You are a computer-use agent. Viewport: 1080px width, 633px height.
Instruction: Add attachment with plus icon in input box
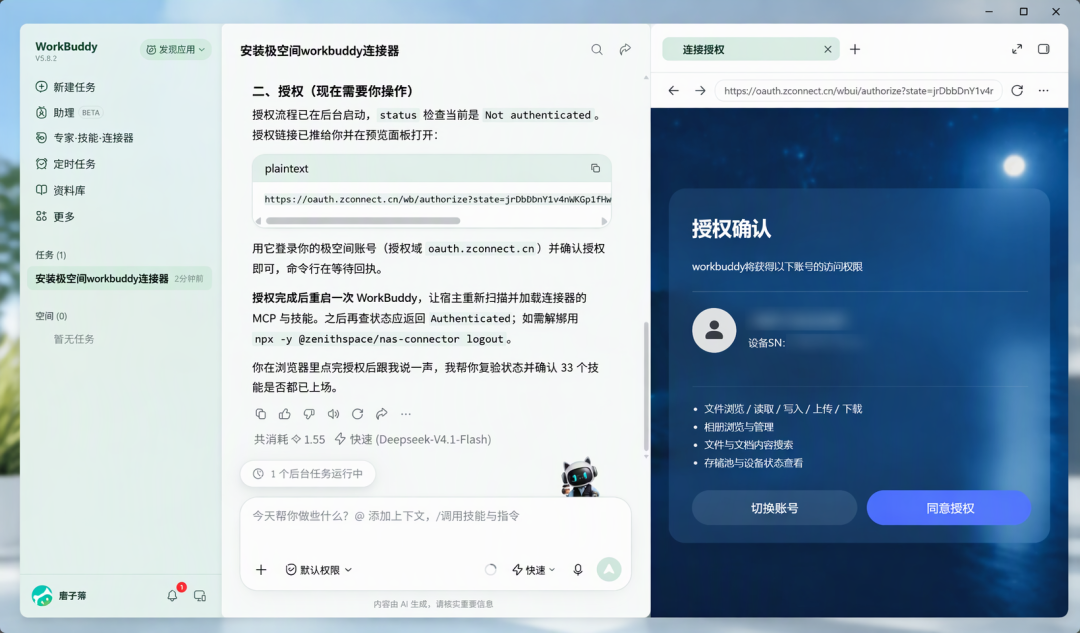pos(261,570)
